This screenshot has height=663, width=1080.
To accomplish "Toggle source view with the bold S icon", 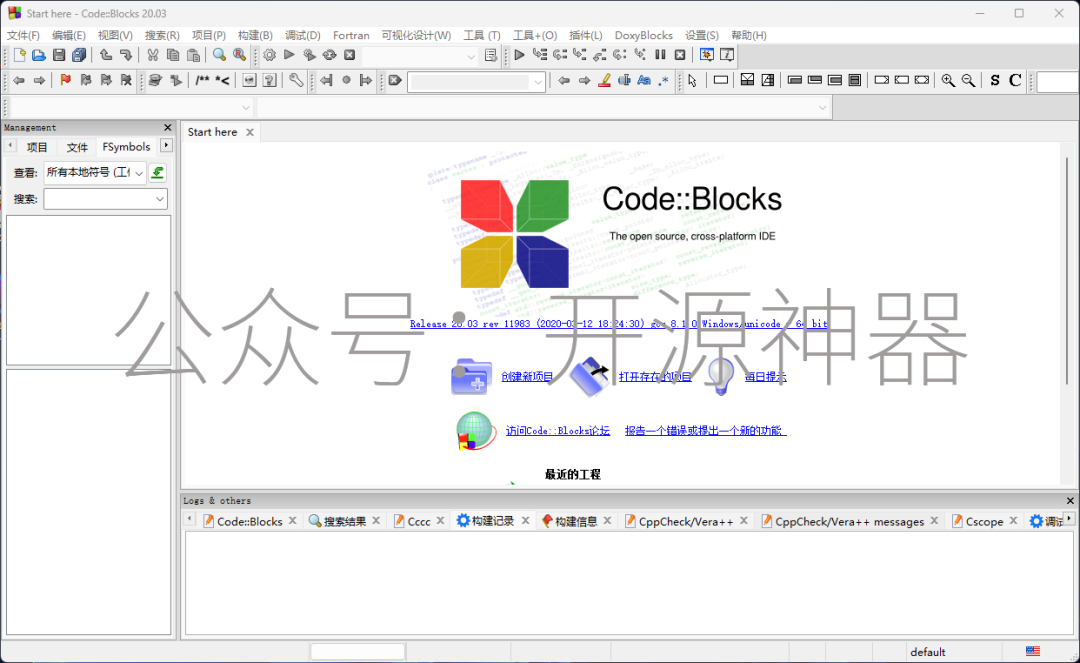I will (x=995, y=81).
